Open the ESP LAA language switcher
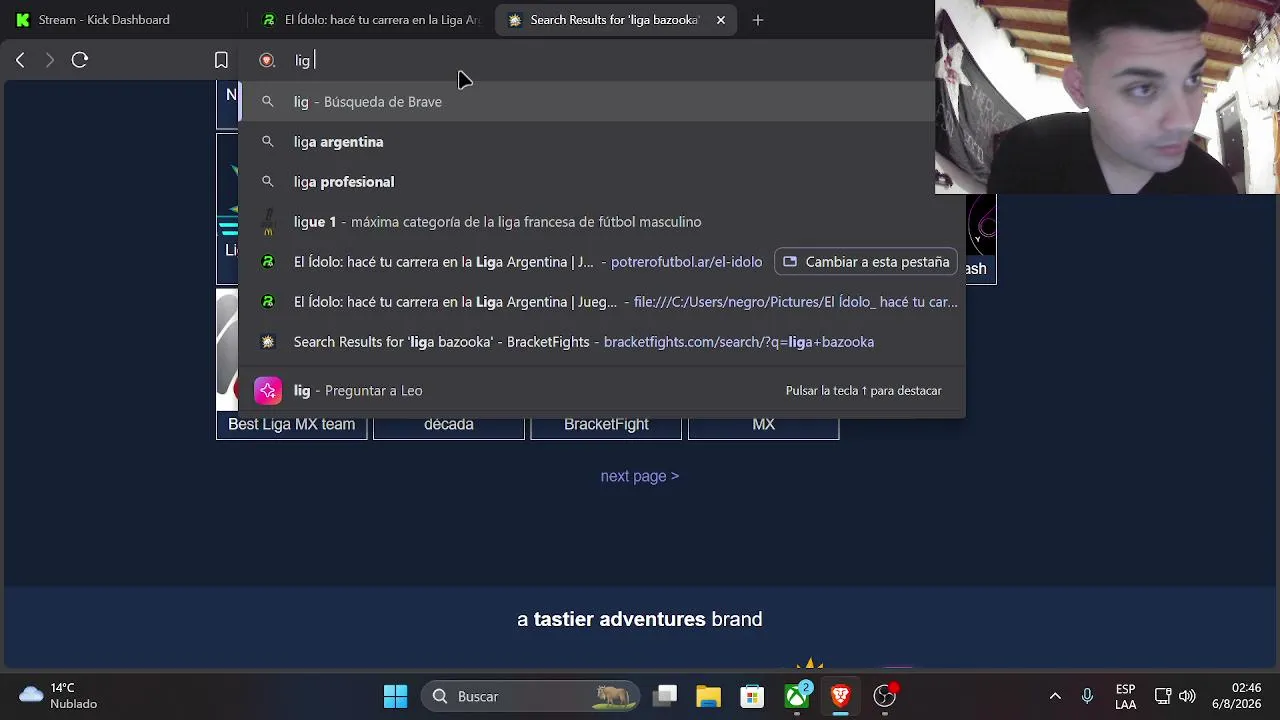Image resolution: width=1280 pixels, height=720 pixels. 1125,696
